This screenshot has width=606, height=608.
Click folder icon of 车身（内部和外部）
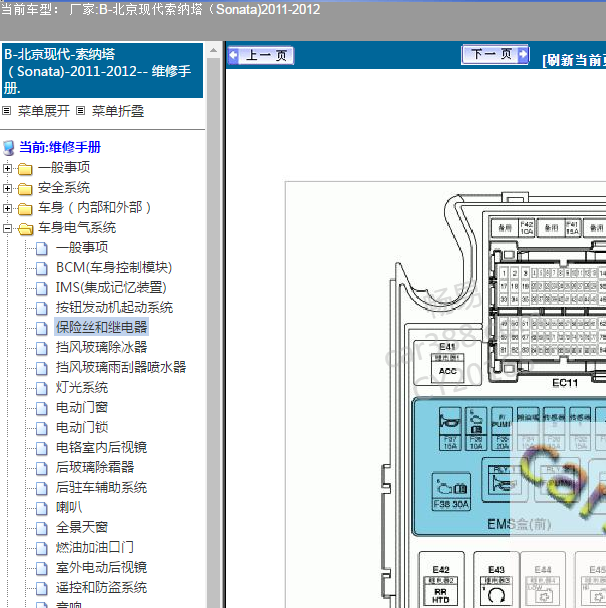[x=25, y=209]
